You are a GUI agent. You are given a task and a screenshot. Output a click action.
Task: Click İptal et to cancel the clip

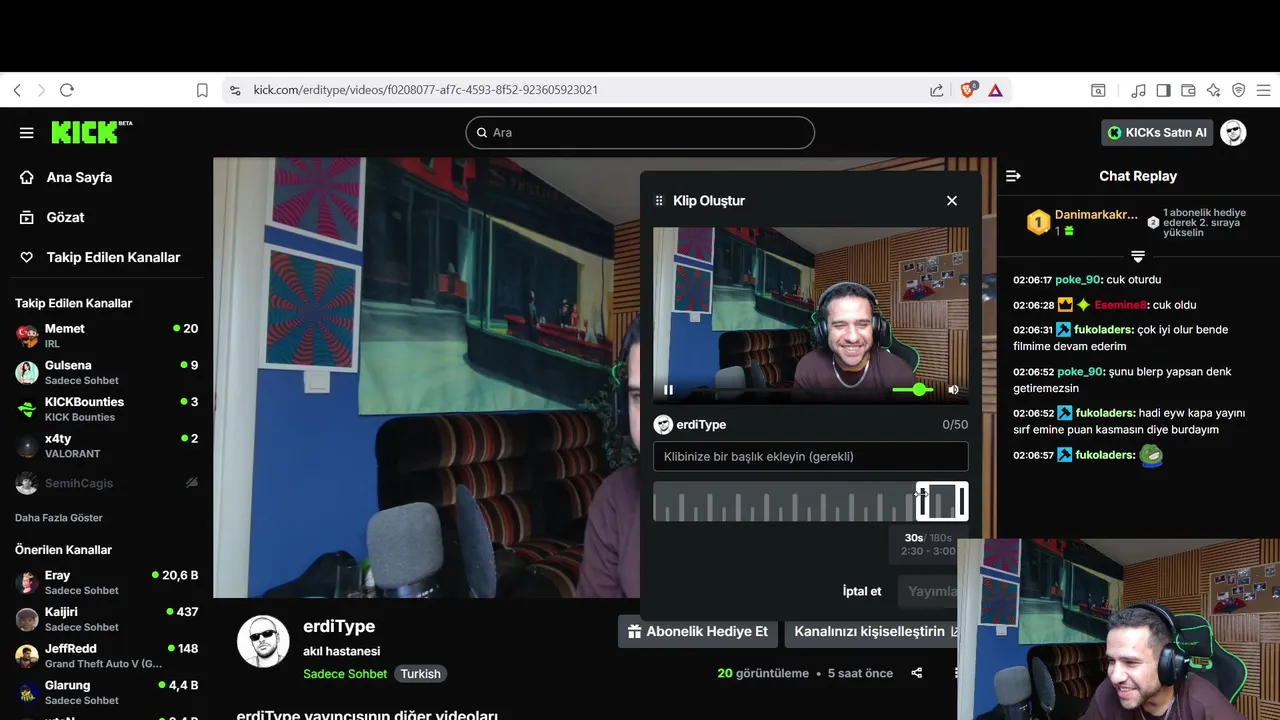click(x=862, y=591)
